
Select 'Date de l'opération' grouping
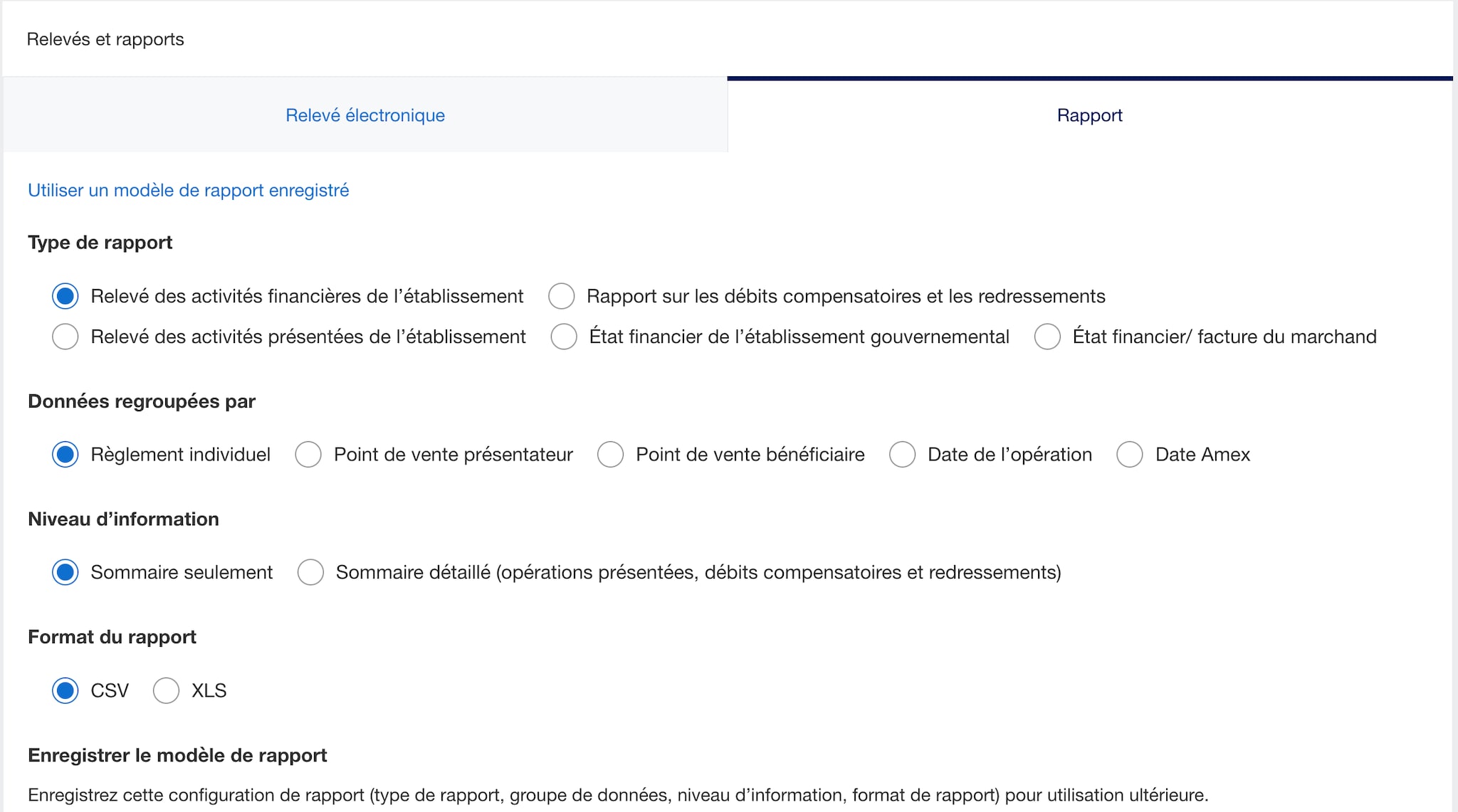point(902,454)
